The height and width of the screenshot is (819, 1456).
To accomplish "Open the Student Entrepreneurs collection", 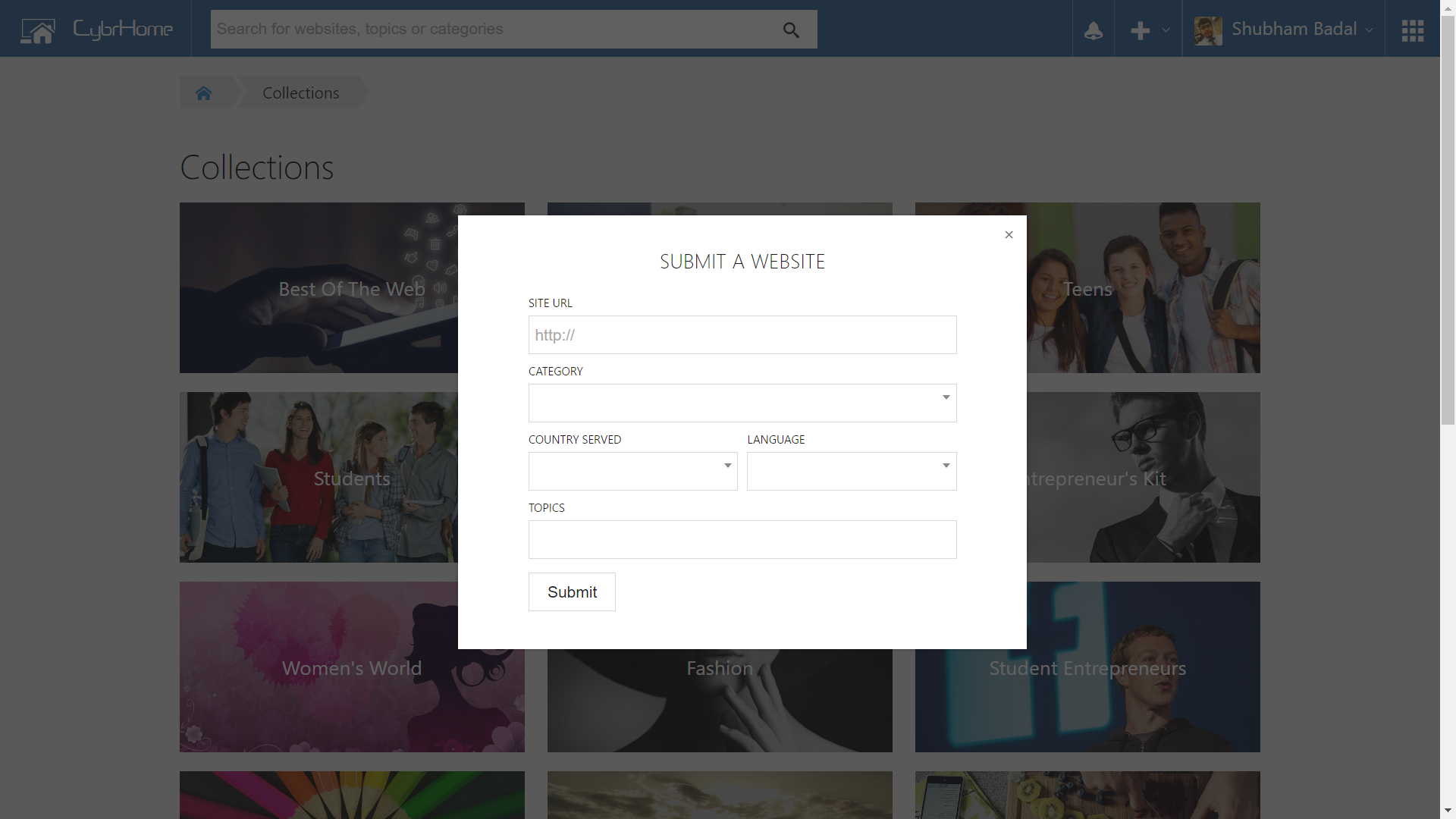I will coord(1087,667).
